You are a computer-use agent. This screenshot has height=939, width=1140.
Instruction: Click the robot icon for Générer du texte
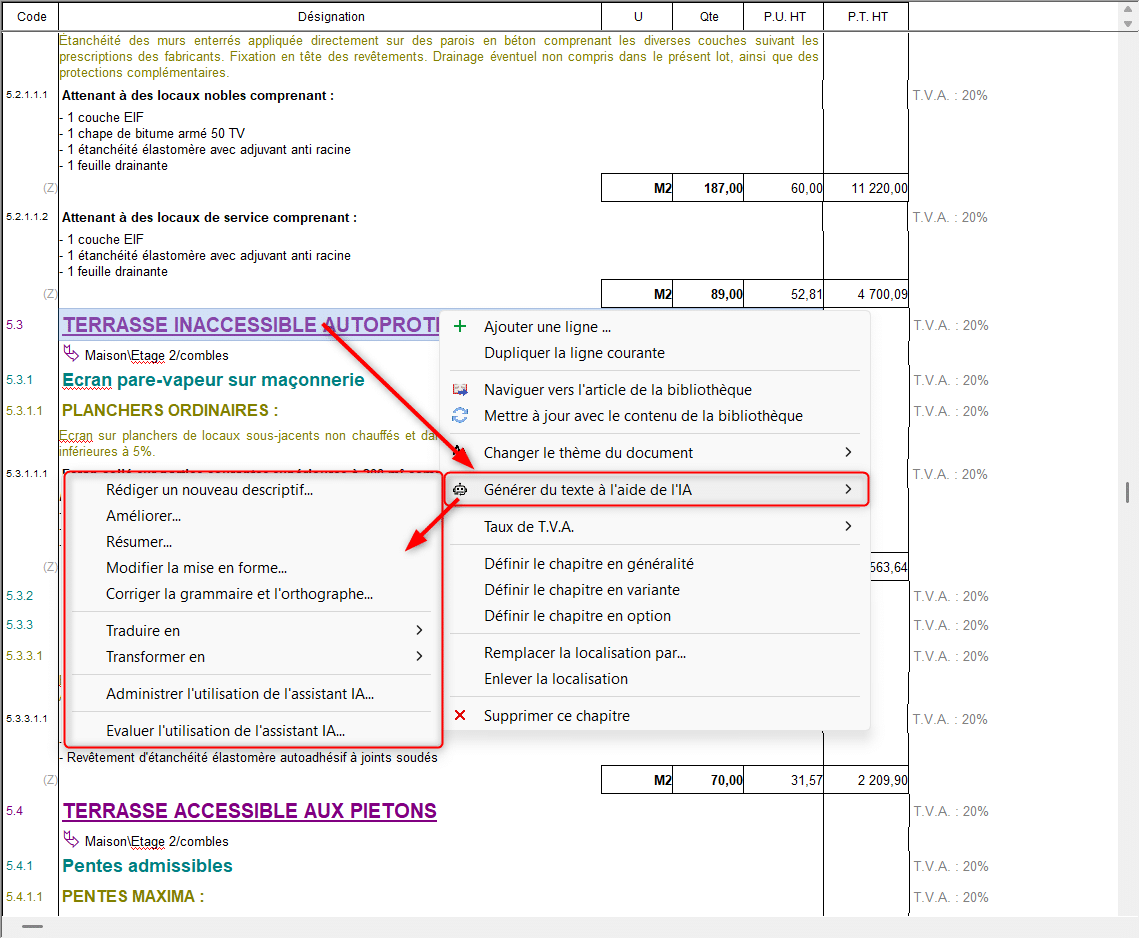[x=460, y=490]
